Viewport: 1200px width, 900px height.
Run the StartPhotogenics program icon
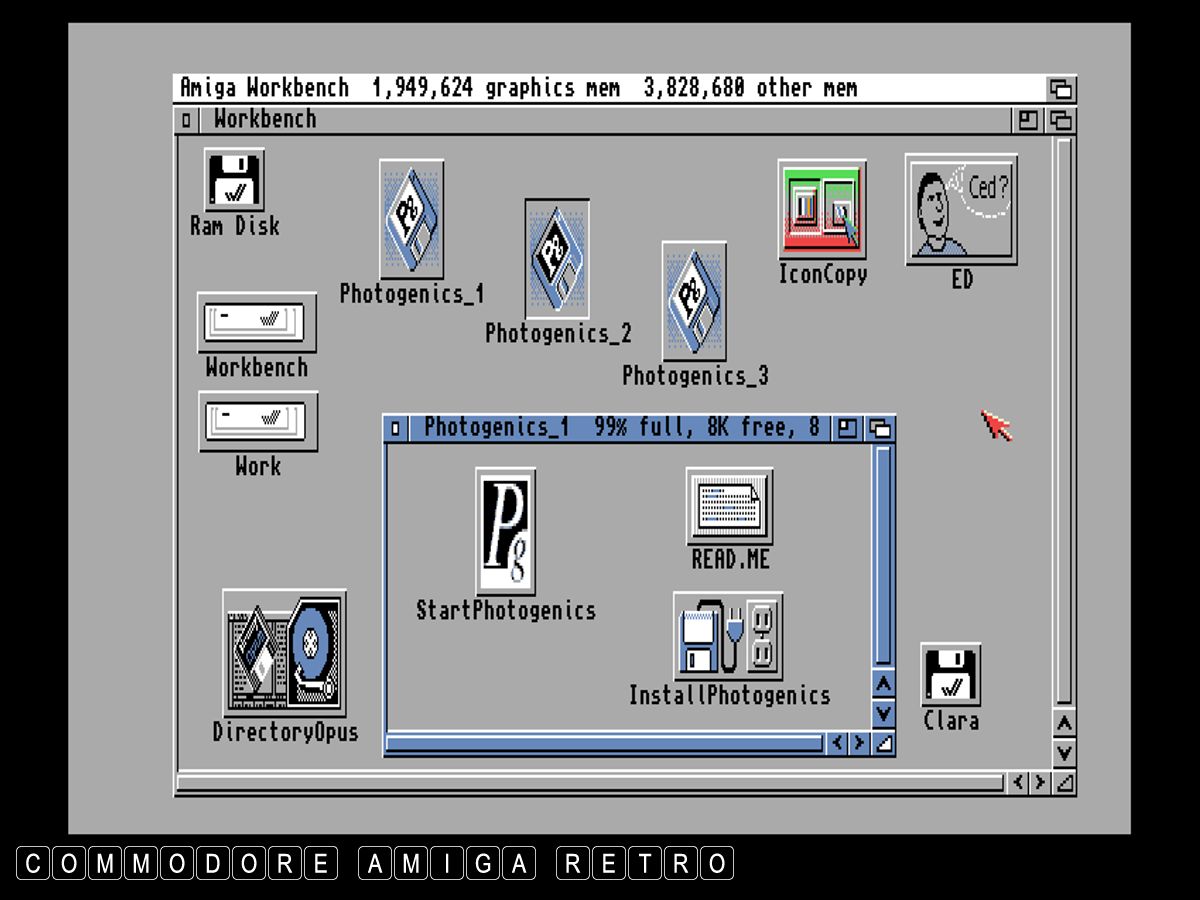pos(505,531)
